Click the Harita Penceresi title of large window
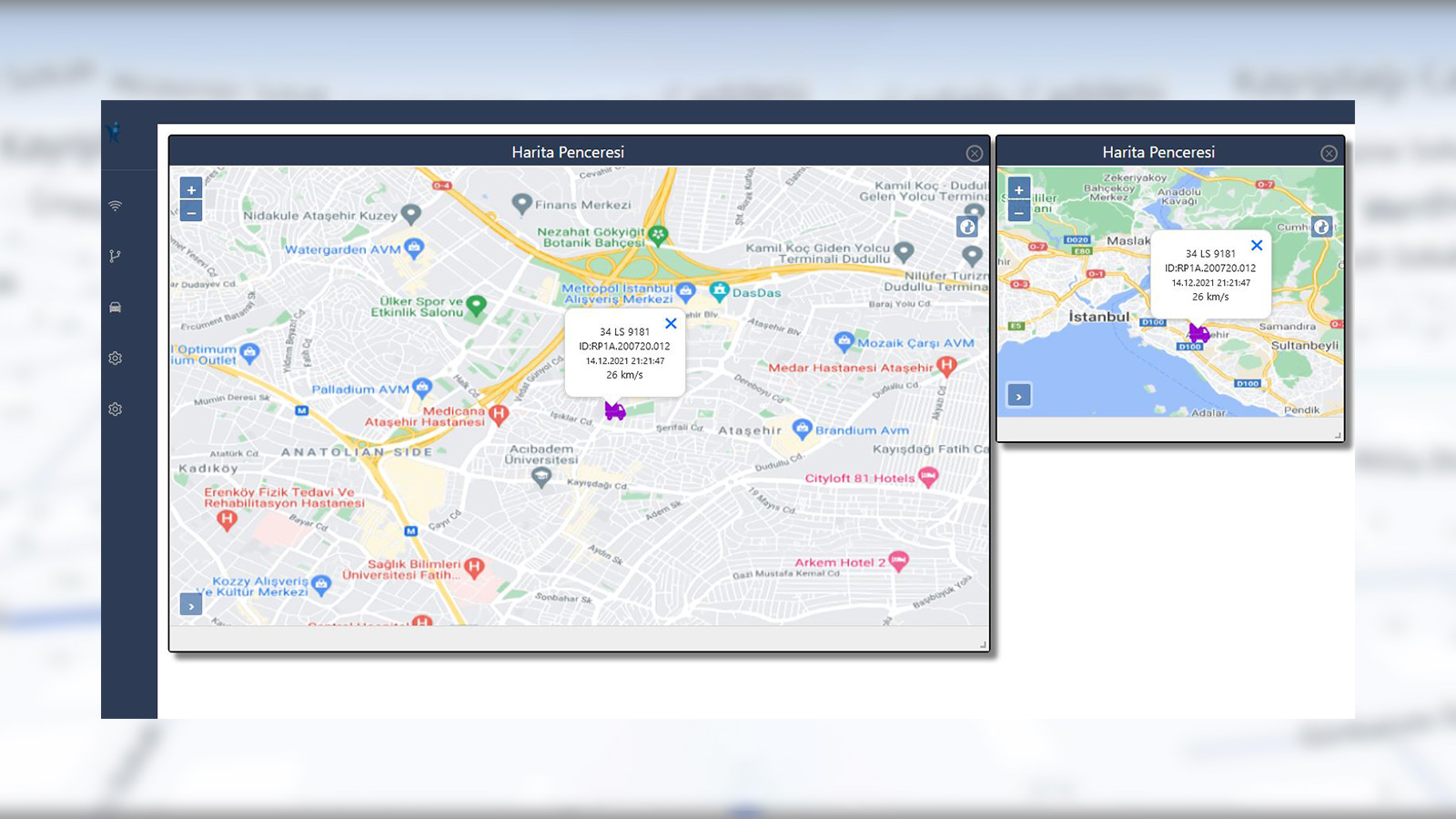 coord(571,152)
